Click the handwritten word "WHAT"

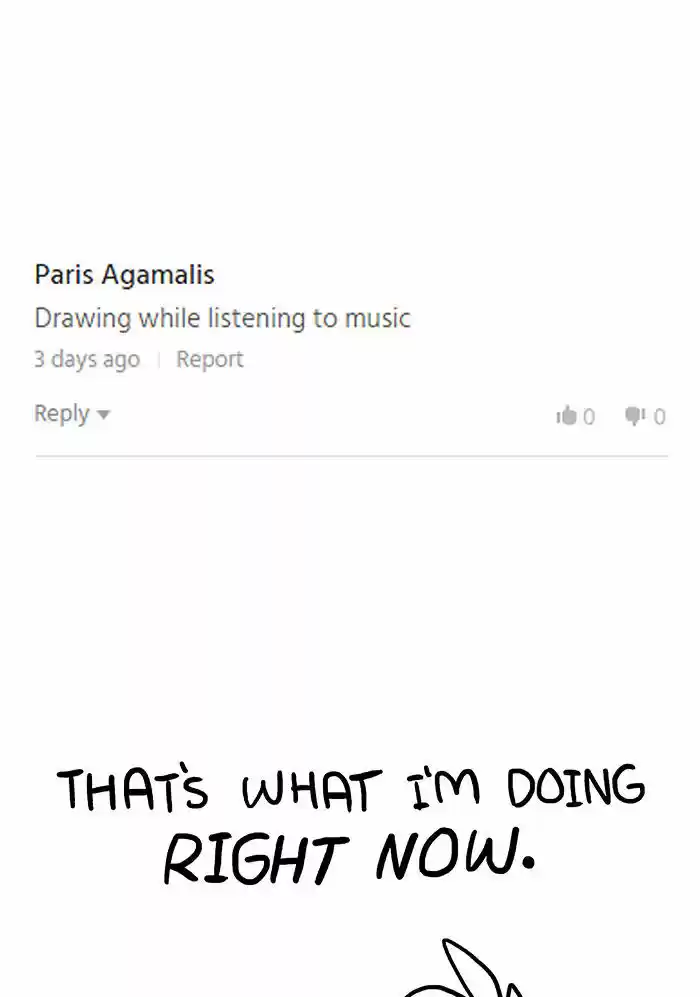tap(312, 788)
